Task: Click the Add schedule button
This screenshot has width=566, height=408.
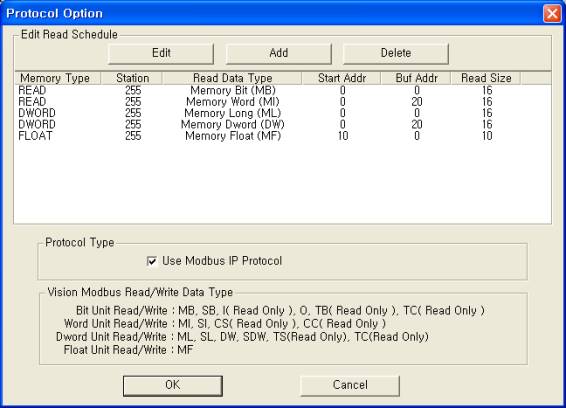Action: tap(279, 53)
